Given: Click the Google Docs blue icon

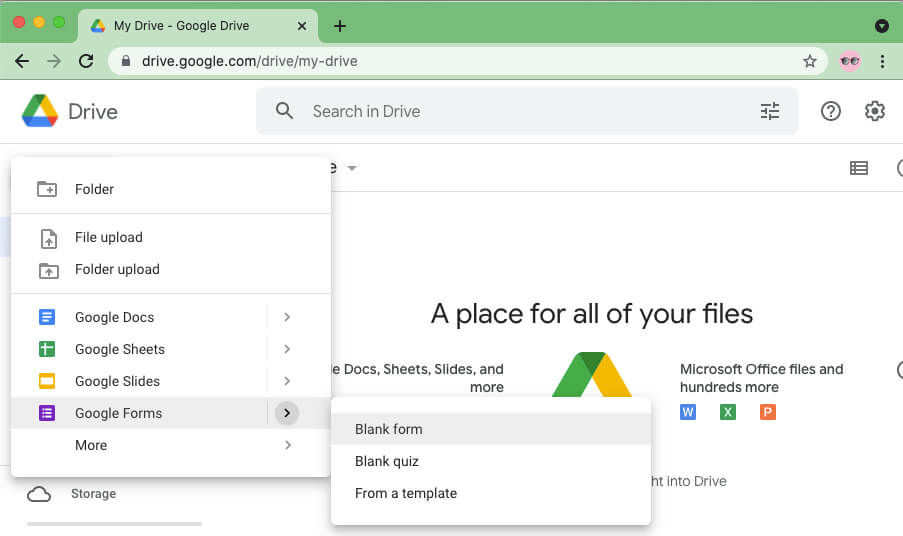Looking at the screenshot, I should pos(47,317).
